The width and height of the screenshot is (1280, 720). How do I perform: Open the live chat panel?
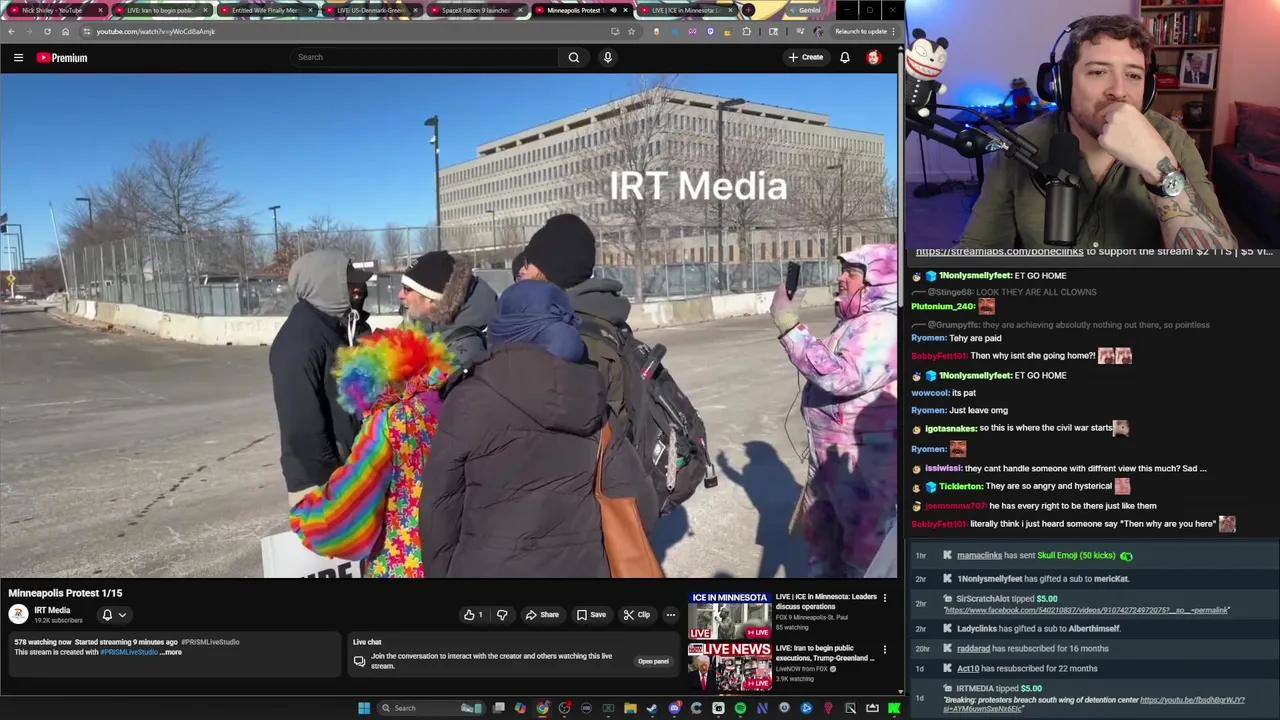pyautogui.click(x=653, y=661)
